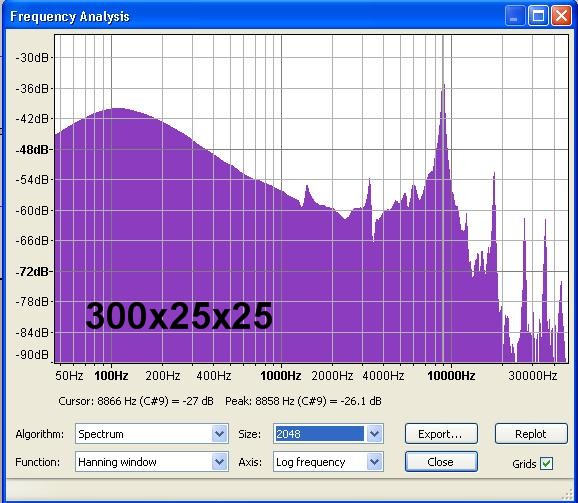Click the tallest spectrum peak near 8858 Hz
578x503 pixels.
coord(443,87)
